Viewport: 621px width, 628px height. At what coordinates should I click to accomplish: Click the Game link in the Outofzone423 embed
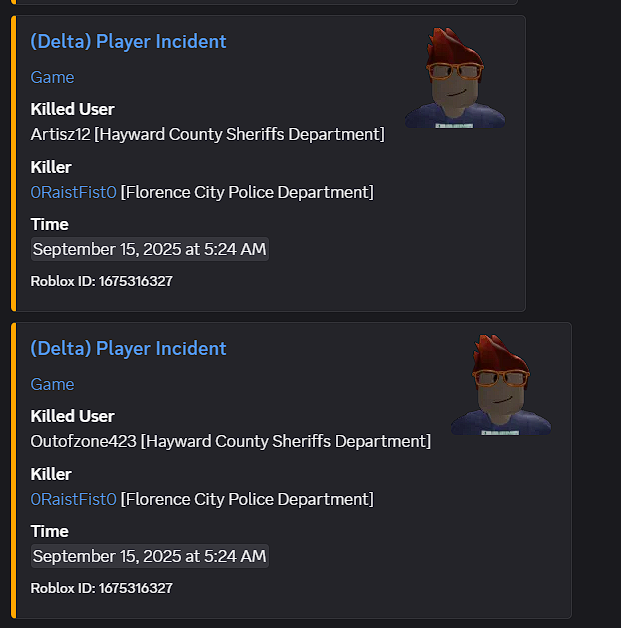pos(52,384)
